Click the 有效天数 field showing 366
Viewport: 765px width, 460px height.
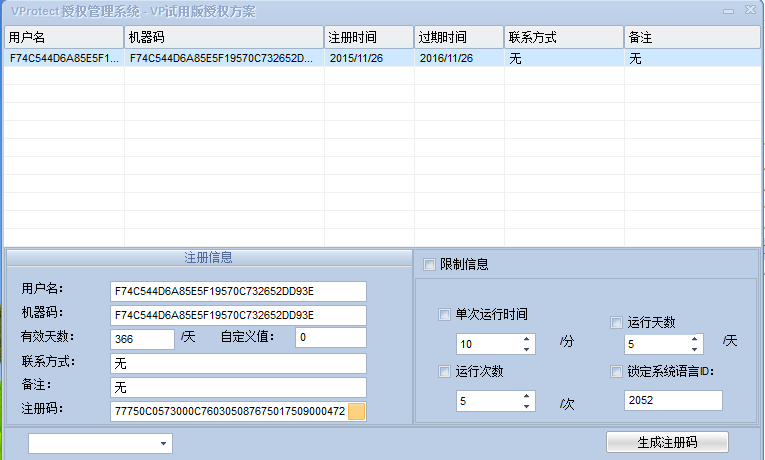click(142, 339)
